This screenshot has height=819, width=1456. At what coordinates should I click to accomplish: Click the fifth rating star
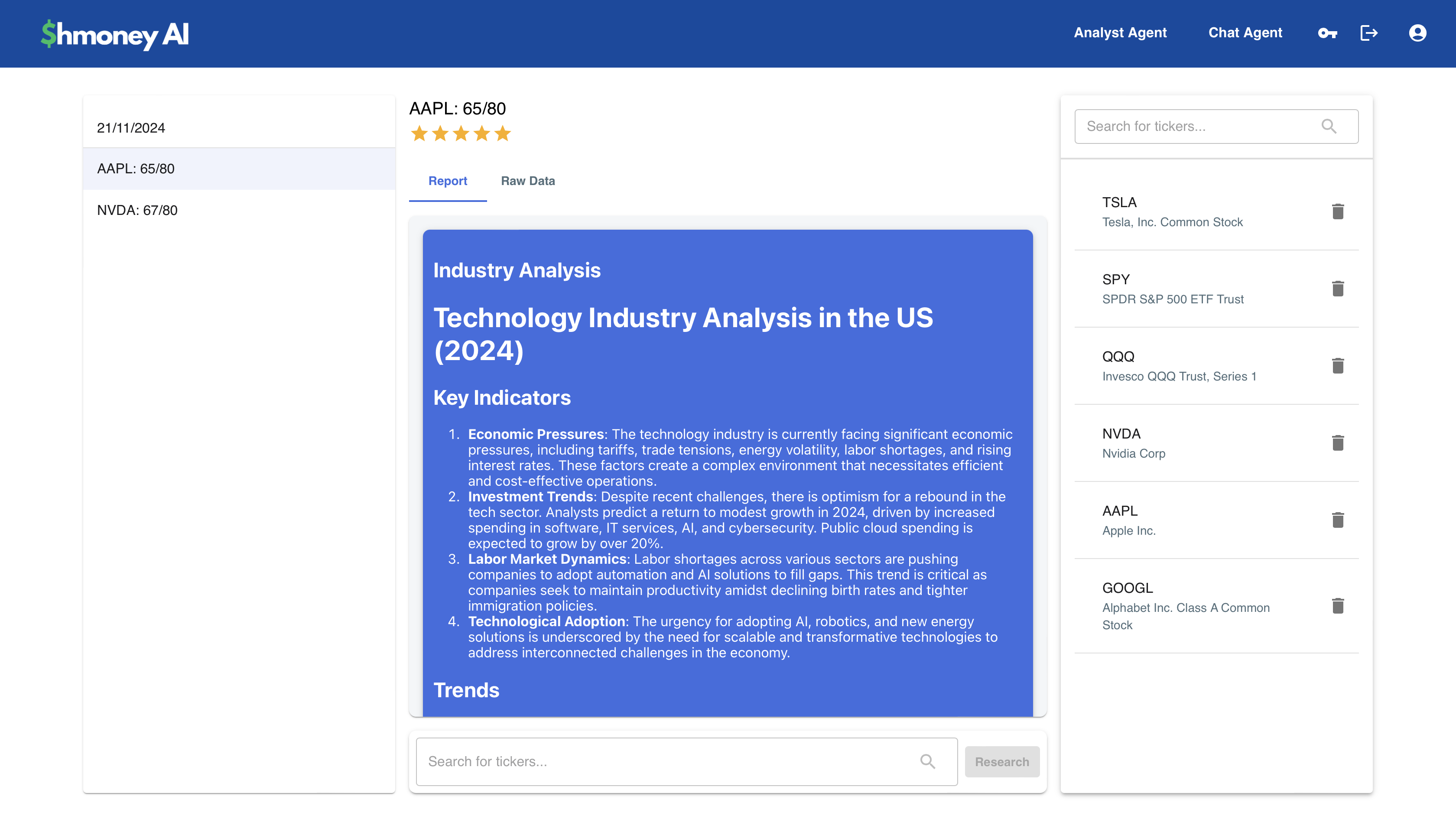503,134
